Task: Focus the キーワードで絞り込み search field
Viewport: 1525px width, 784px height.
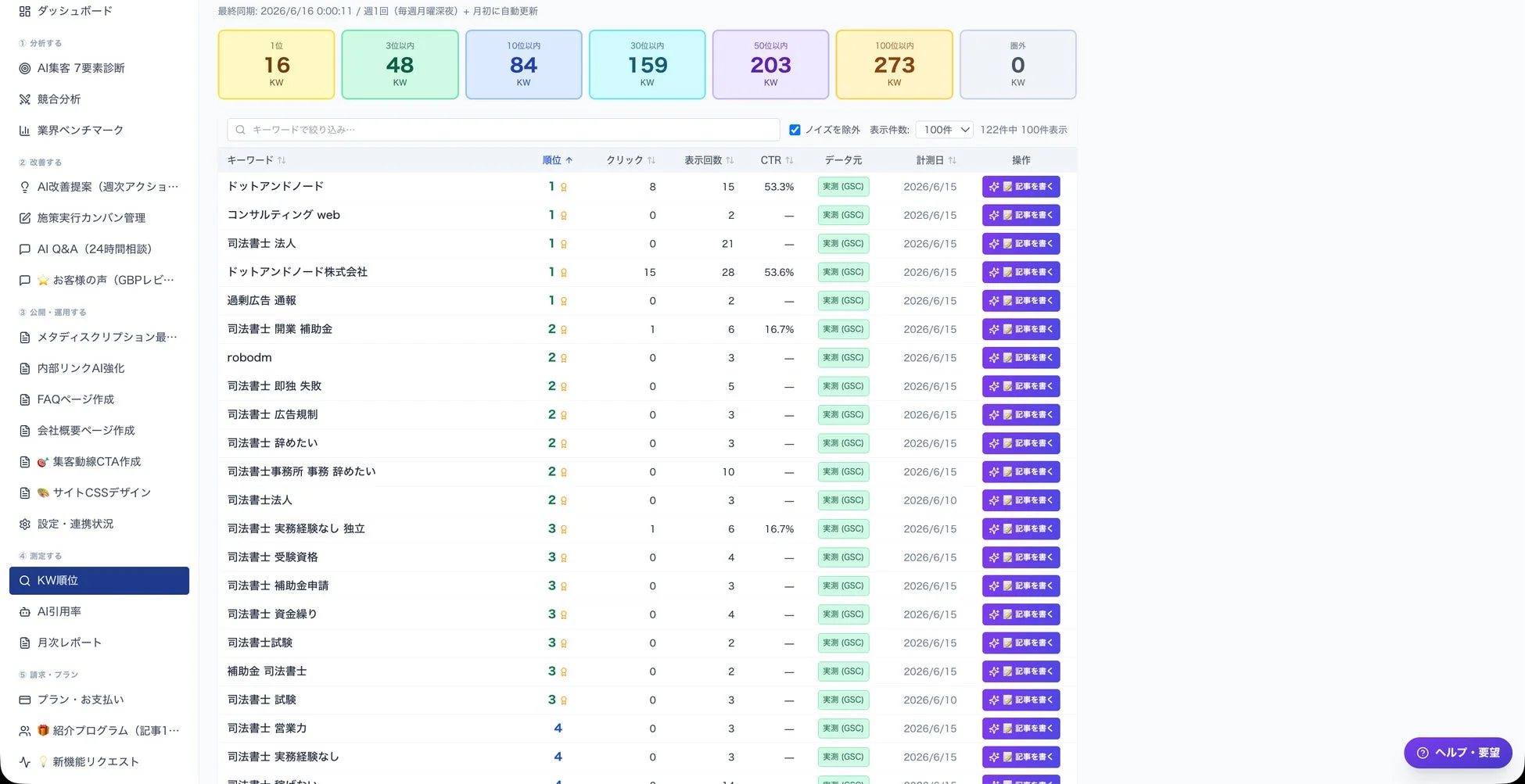Action: tap(504, 130)
